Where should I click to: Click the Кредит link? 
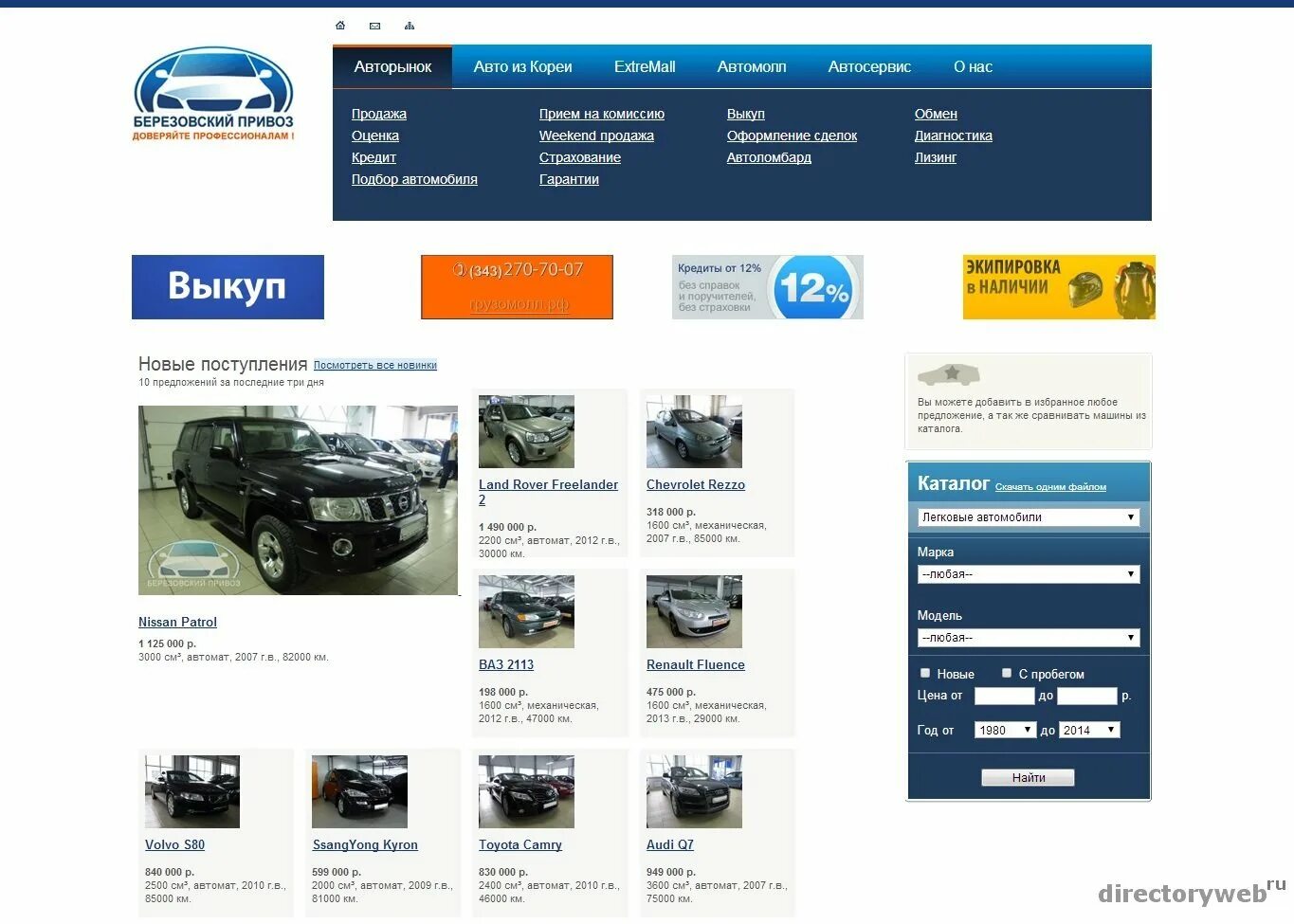374,157
